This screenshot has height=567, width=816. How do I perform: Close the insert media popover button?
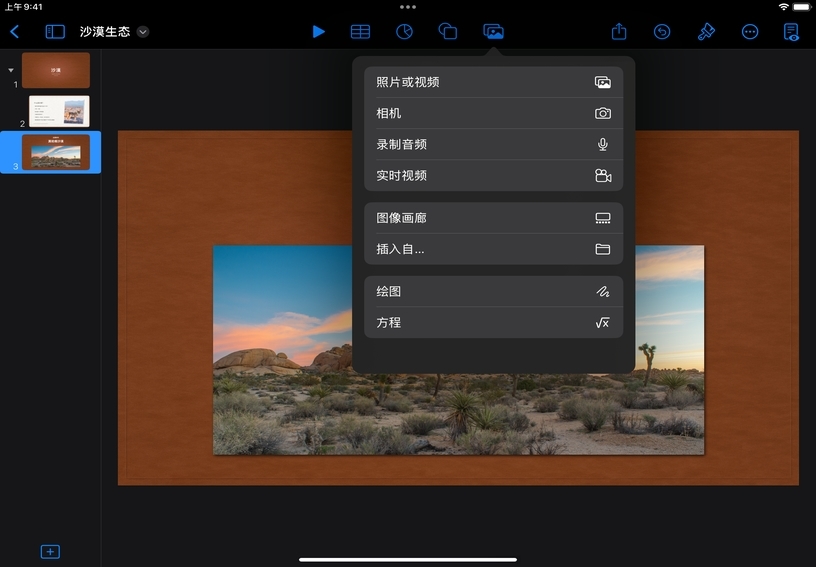(x=493, y=32)
